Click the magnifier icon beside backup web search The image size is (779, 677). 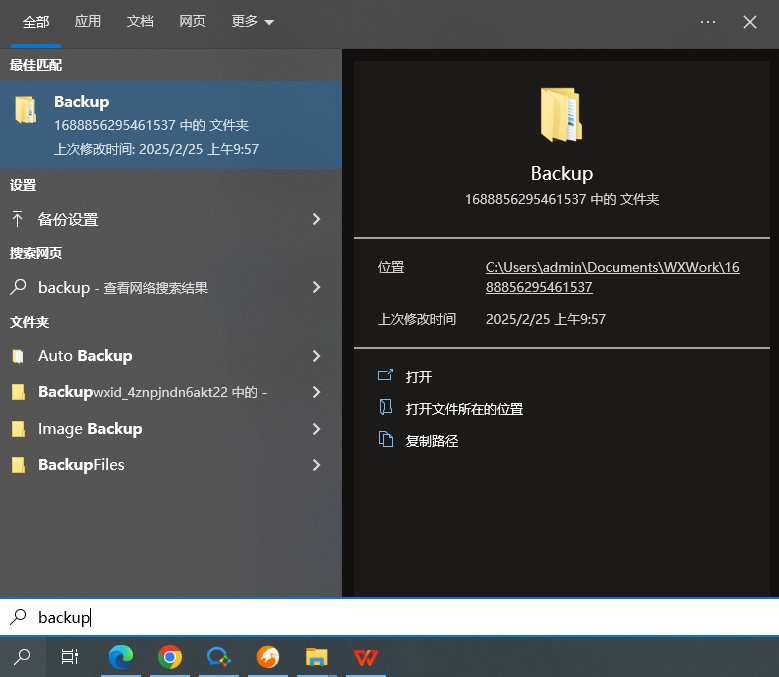[18, 287]
